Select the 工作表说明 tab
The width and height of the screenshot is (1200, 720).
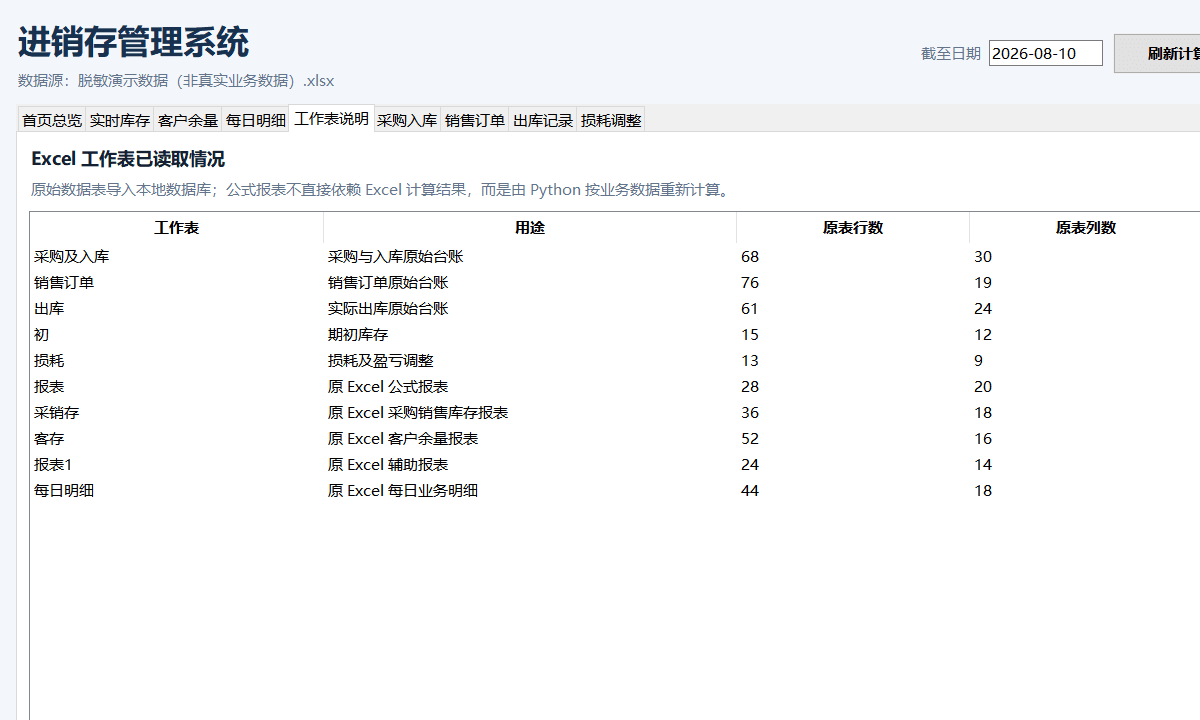click(332, 118)
